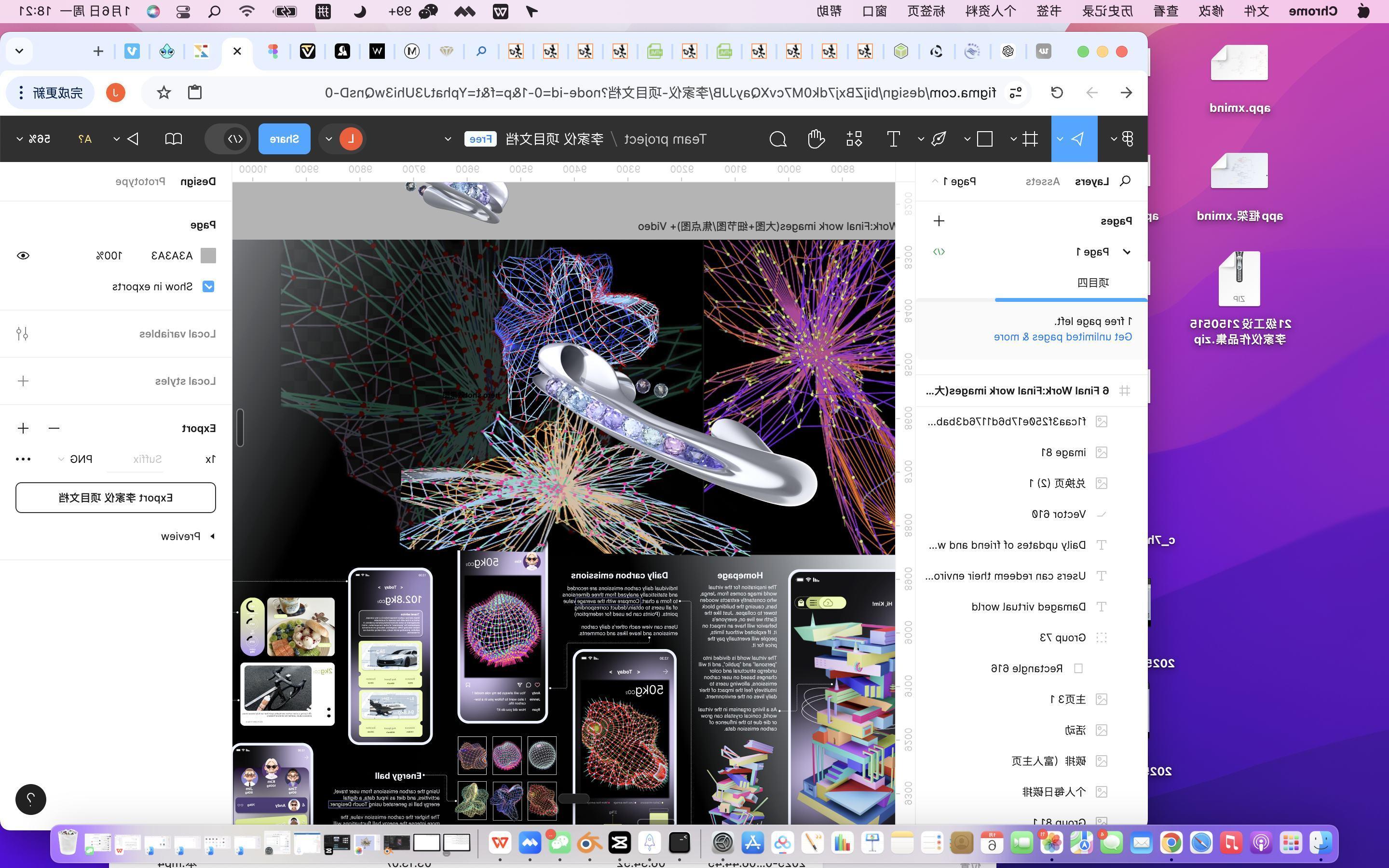
Task: Open the Resources components tool
Action: pos(854,139)
